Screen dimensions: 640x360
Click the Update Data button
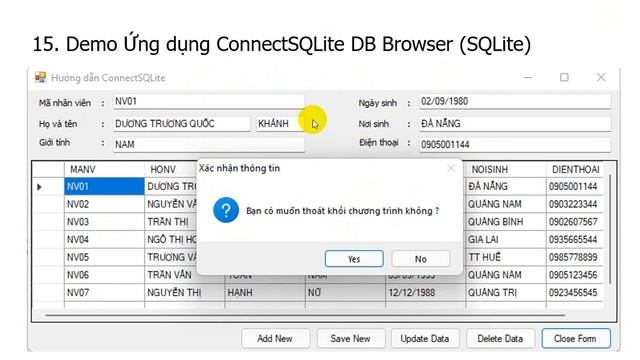[x=425, y=338]
